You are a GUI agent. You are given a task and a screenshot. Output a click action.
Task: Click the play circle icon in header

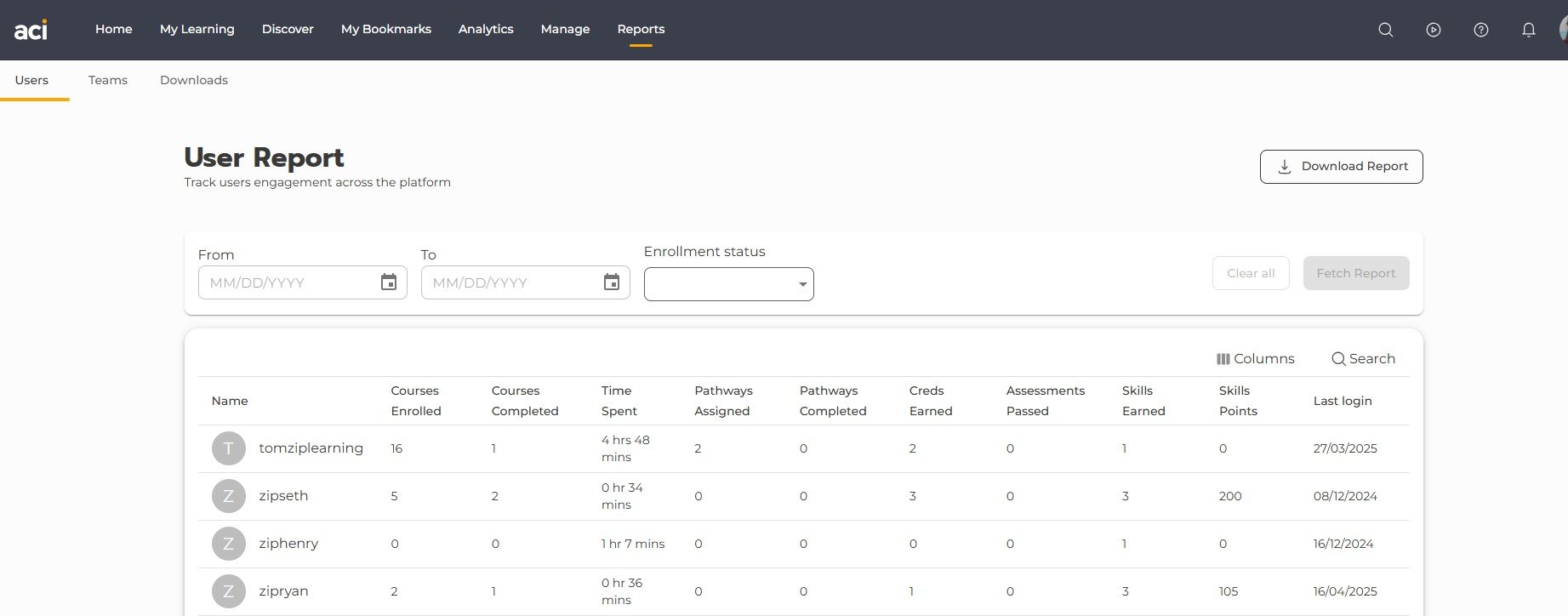point(1433,30)
